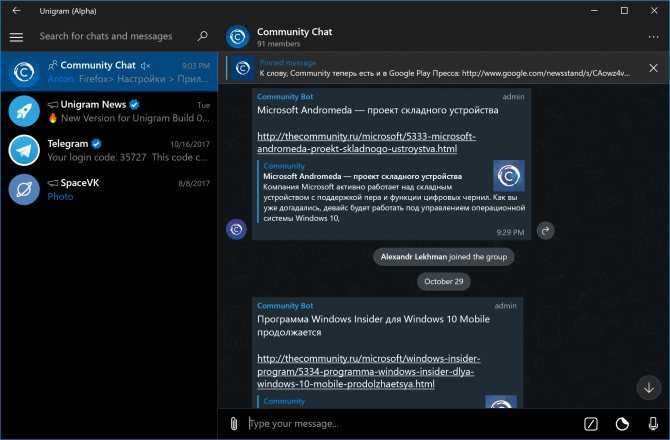The image size is (670, 440).
Task: Open the three-dots chat options menu
Action: pyautogui.click(x=653, y=37)
